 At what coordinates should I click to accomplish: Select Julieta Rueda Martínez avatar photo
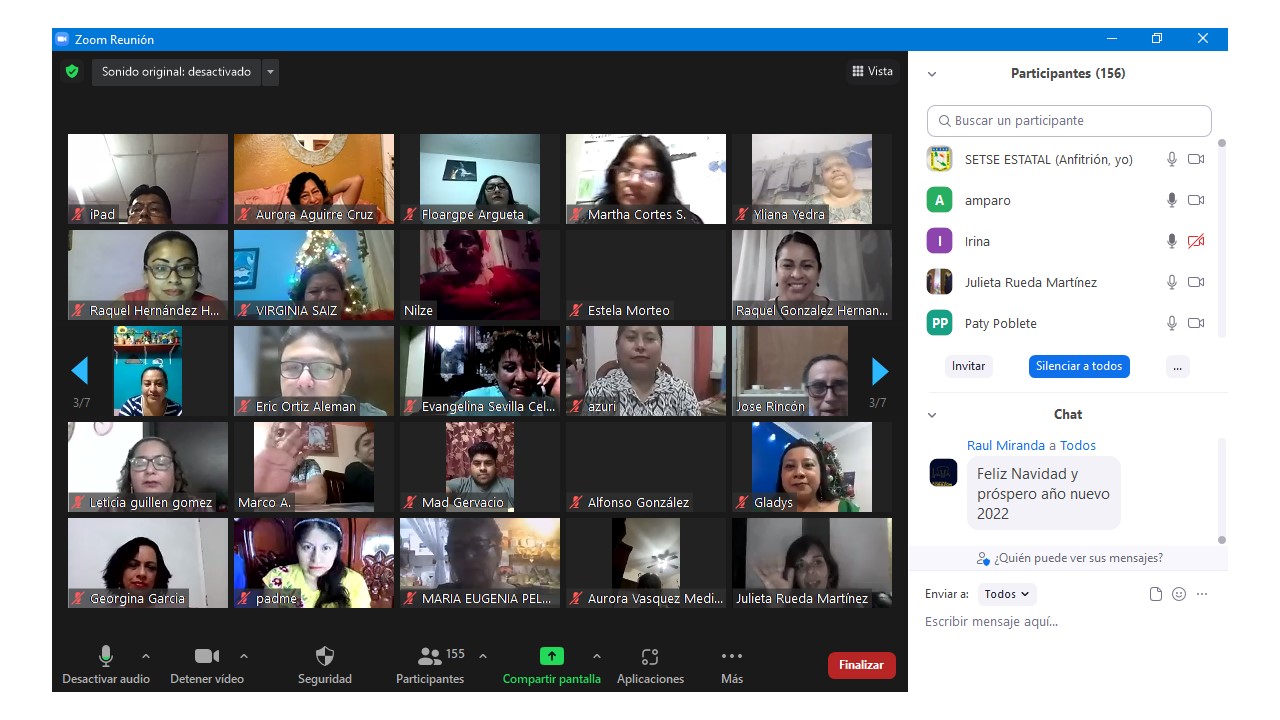(x=939, y=282)
